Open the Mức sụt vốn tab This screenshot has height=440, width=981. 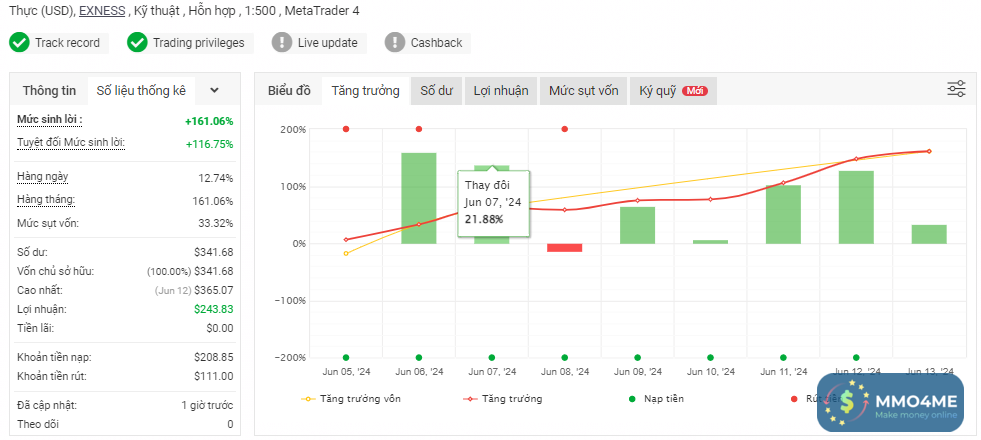584,91
